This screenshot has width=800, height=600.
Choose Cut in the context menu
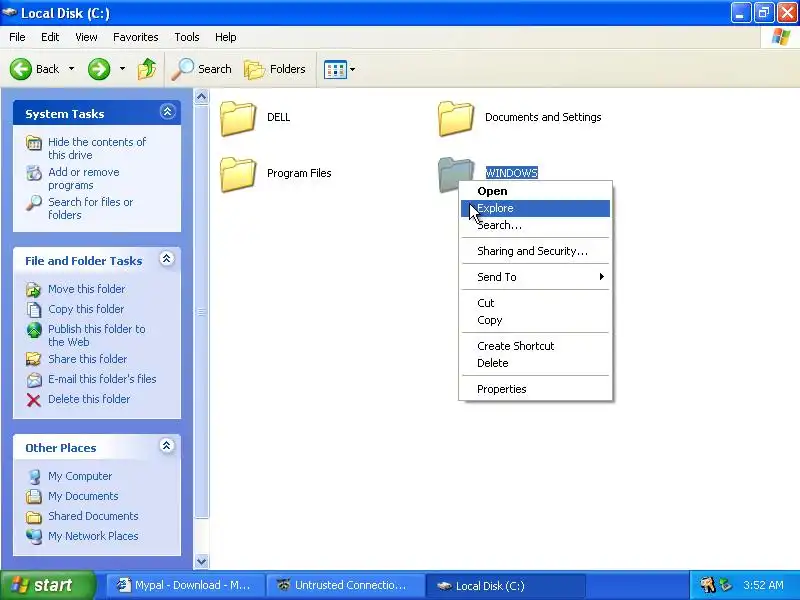pyautogui.click(x=535, y=303)
